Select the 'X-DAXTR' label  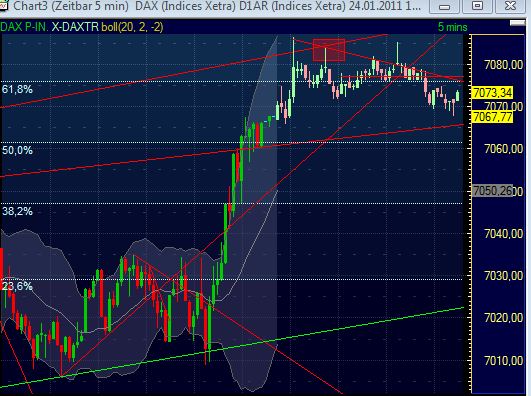tap(75, 27)
